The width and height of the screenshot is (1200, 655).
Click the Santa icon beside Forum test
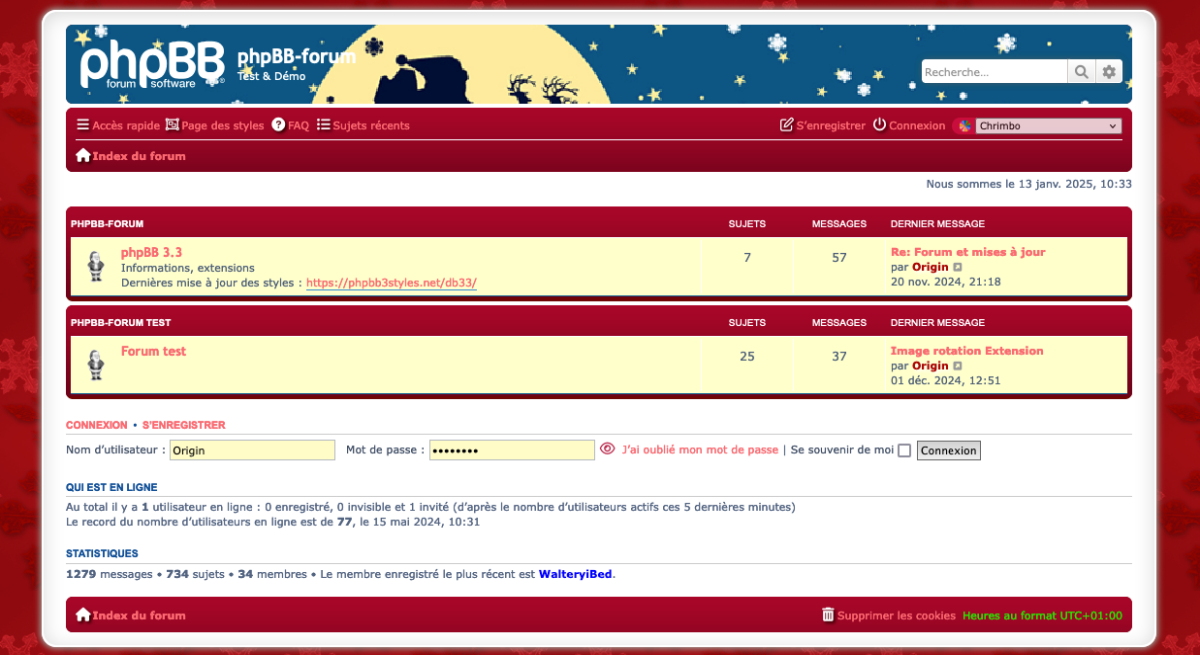coord(96,365)
